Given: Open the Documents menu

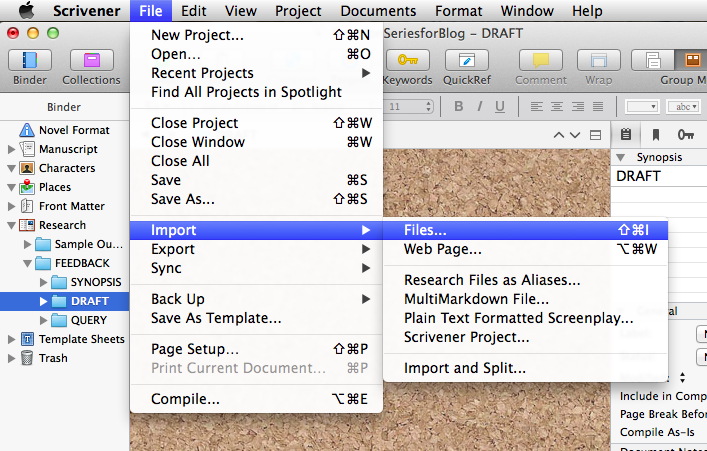Looking at the screenshot, I should click(378, 10).
